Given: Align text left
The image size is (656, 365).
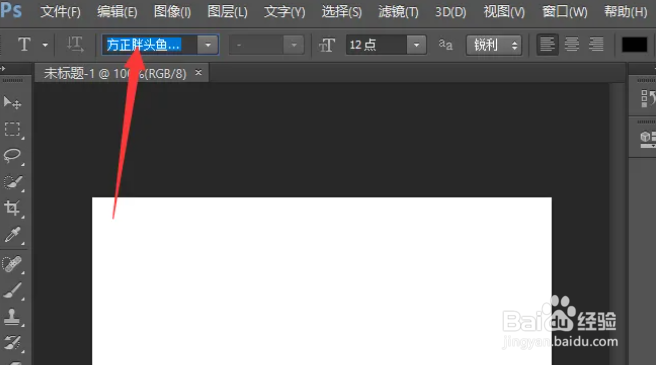Looking at the screenshot, I should [x=547, y=44].
